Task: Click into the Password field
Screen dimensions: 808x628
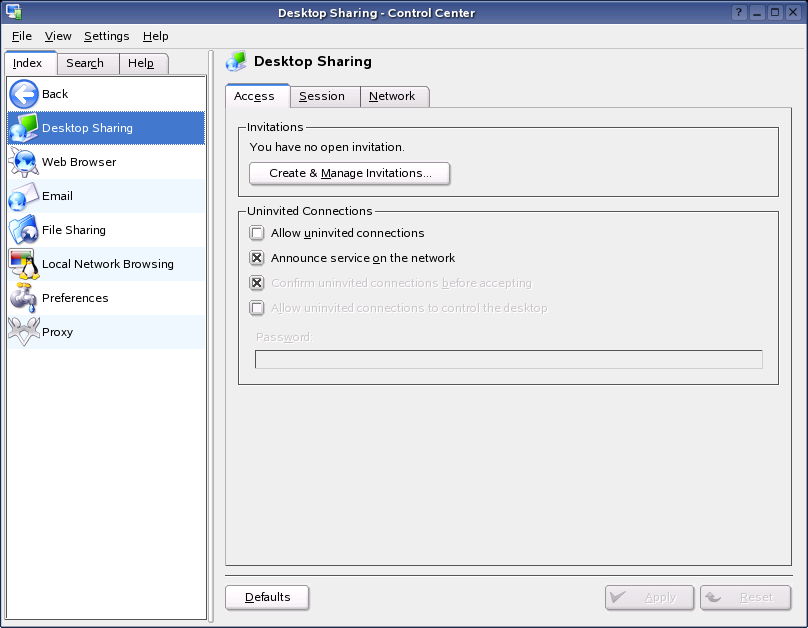Action: (509, 359)
